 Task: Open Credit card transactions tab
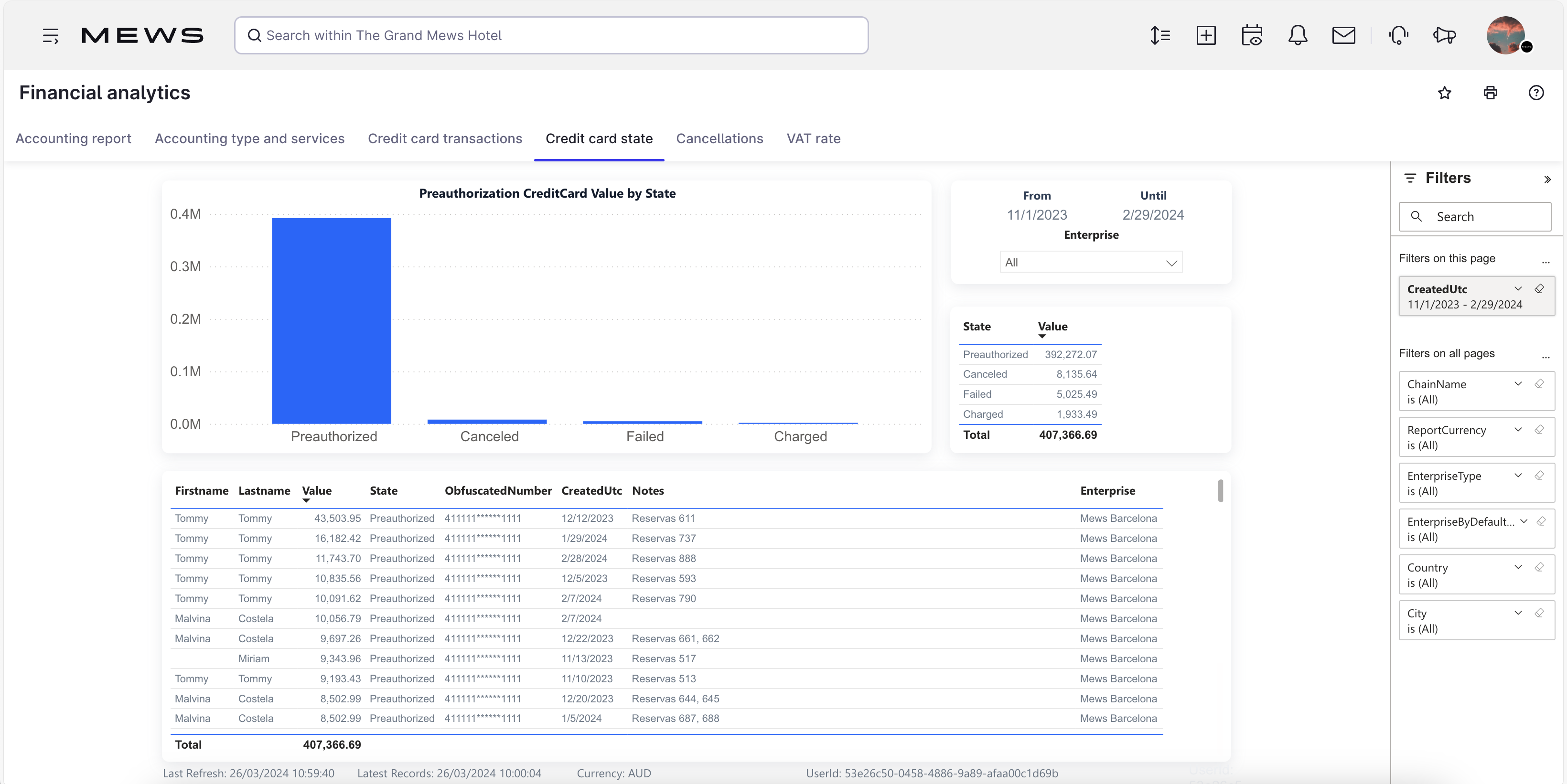pyautogui.click(x=445, y=138)
